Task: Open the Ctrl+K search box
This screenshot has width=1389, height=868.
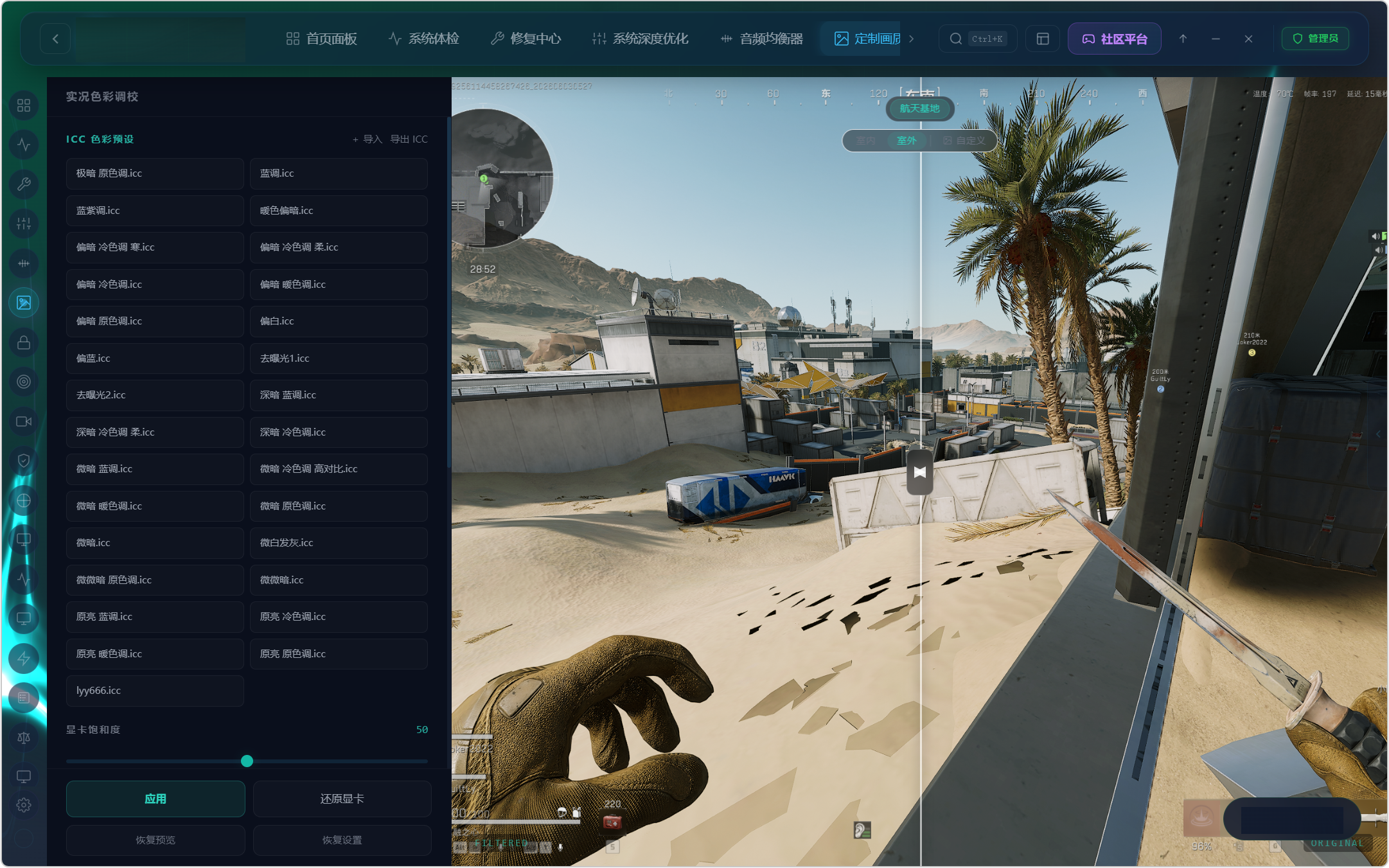Action: [x=977, y=39]
